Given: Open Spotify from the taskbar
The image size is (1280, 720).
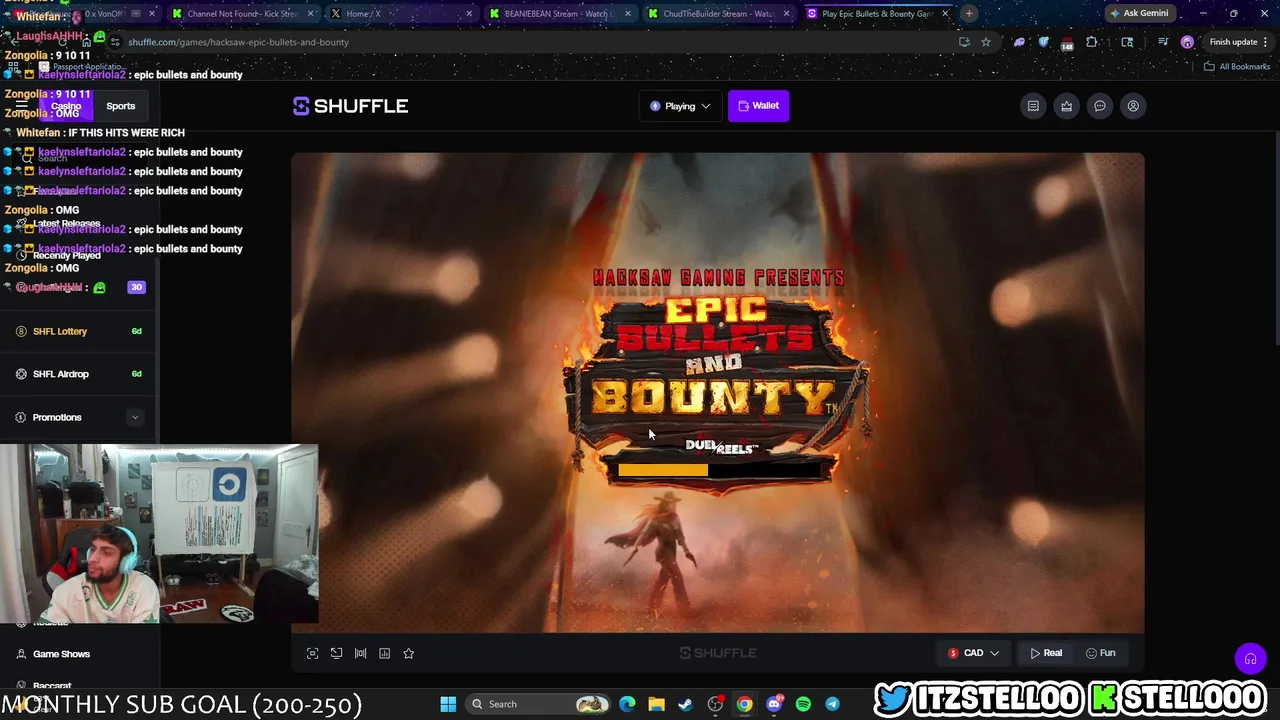Looking at the screenshot, I should (803, 704).
